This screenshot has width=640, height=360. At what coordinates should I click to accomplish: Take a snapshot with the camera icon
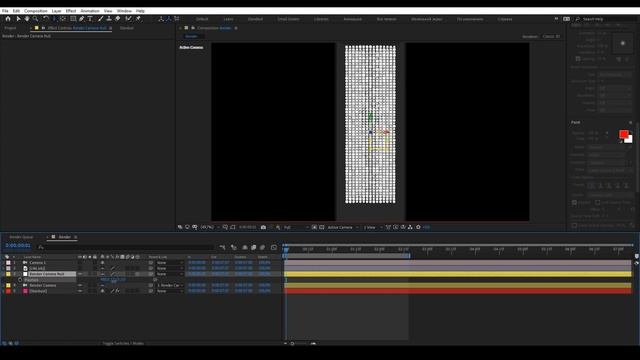[x=263, y=227]
